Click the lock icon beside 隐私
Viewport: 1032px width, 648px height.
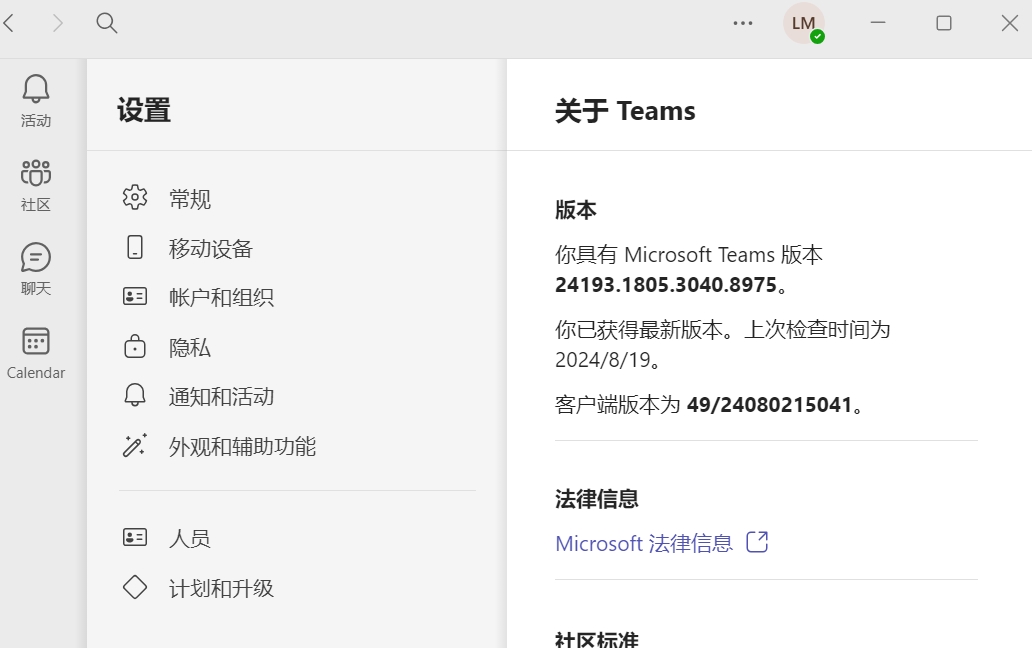coord(135,346)
